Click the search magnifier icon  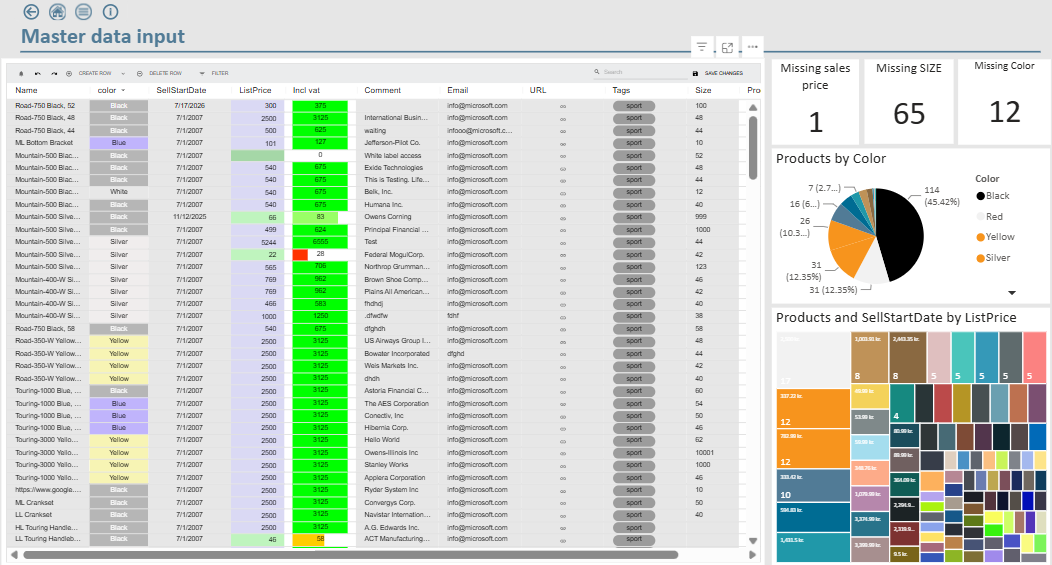[x=596, y=72]
